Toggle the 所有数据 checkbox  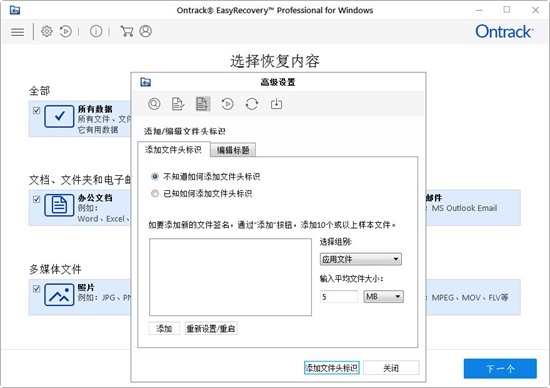pyautogui.click(x=36, y=111)
